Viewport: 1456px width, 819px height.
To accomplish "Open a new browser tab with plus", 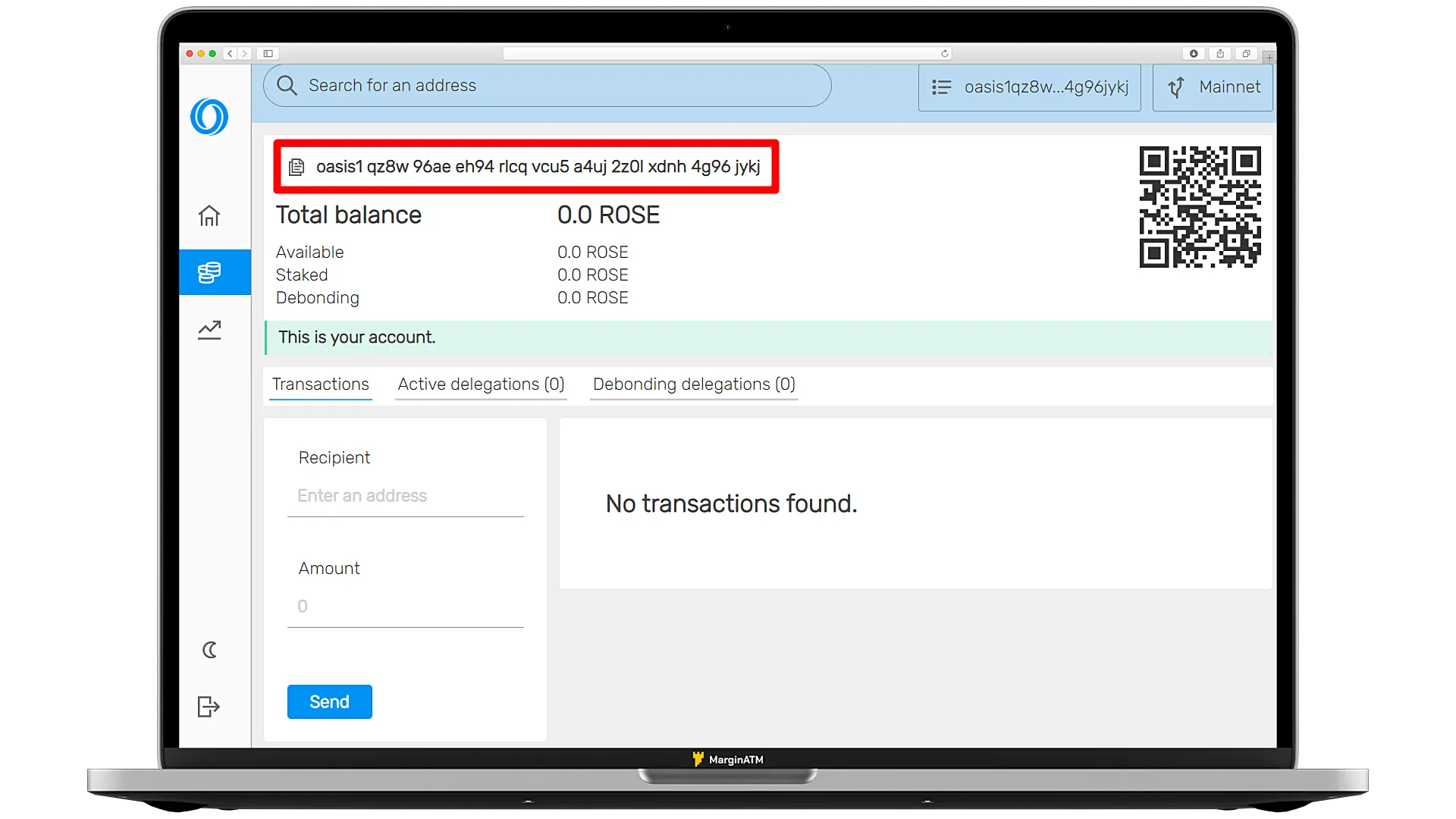I will tap(1269, 57).
